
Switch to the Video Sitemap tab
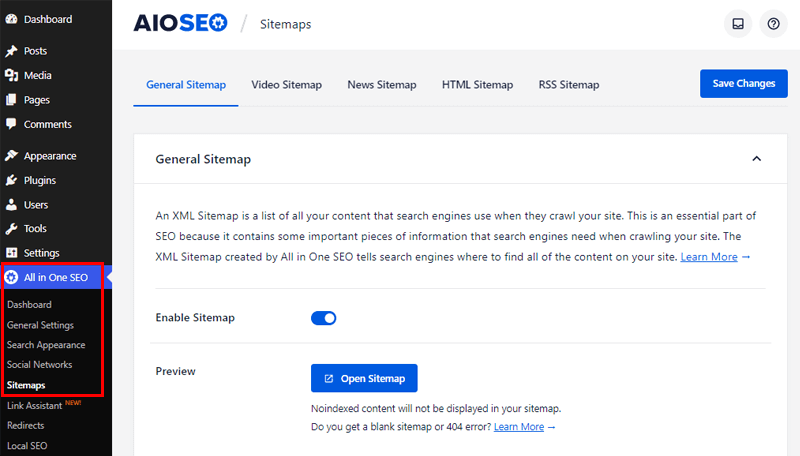click(286, 85)
